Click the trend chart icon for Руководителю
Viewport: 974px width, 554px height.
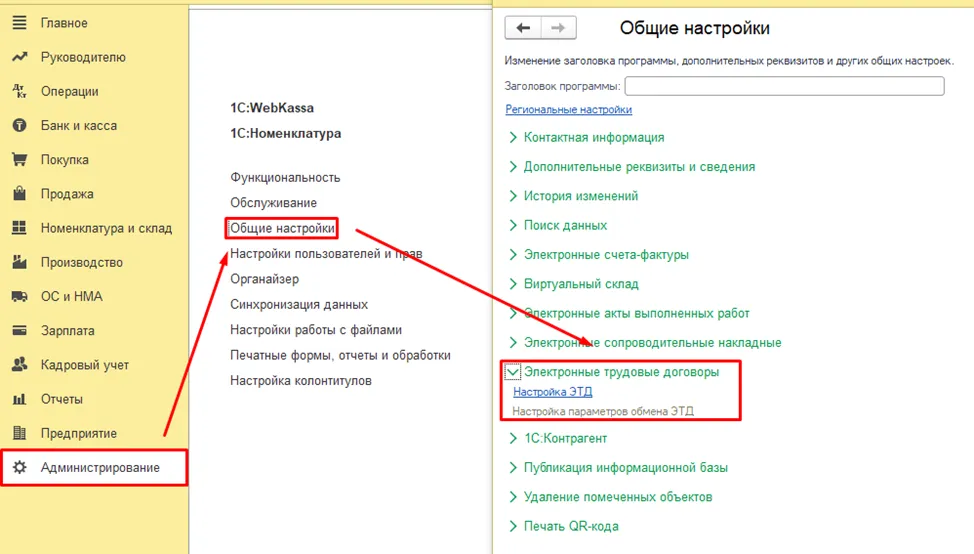point(19,57)
